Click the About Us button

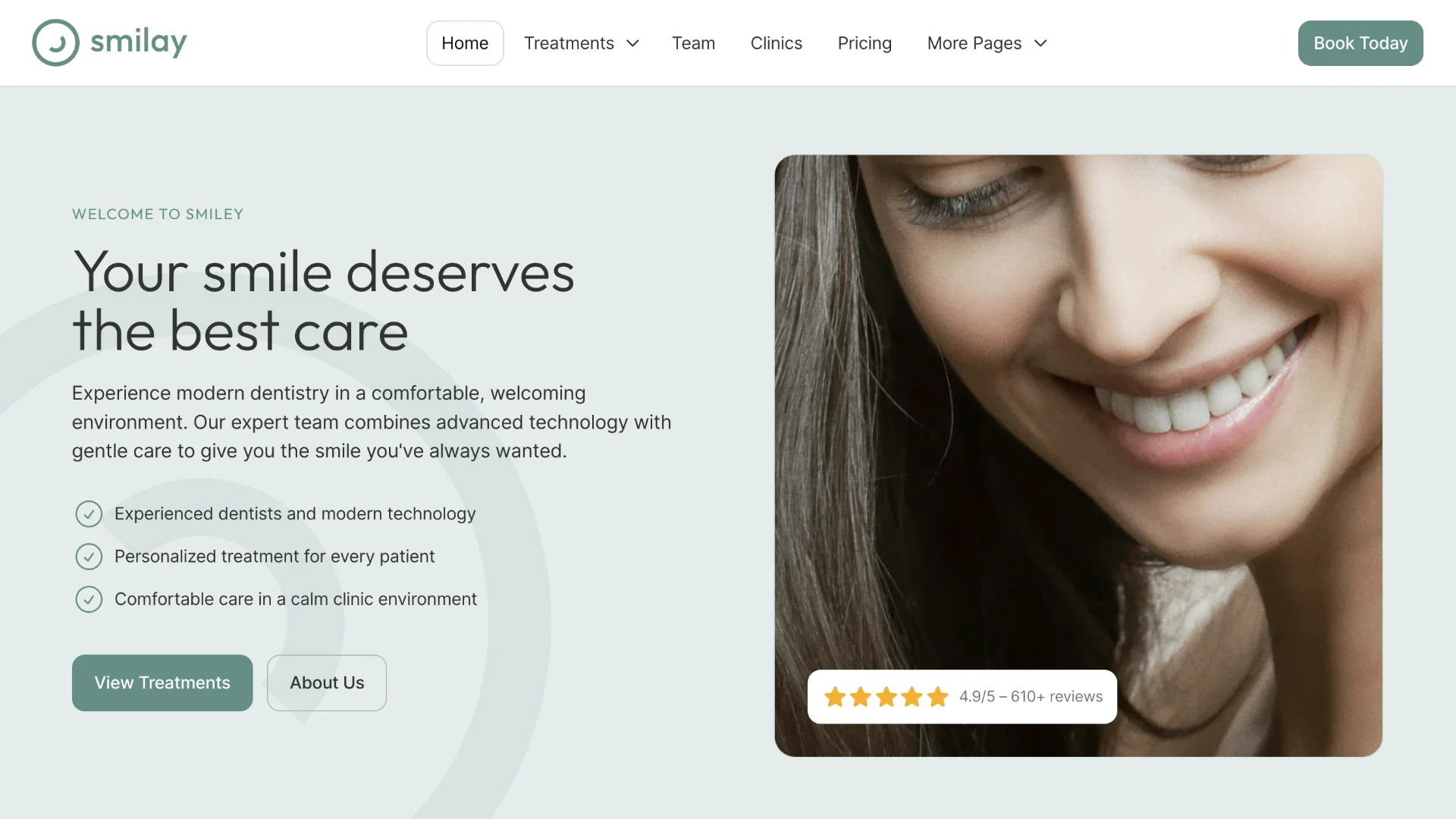(x=327, y=682)
